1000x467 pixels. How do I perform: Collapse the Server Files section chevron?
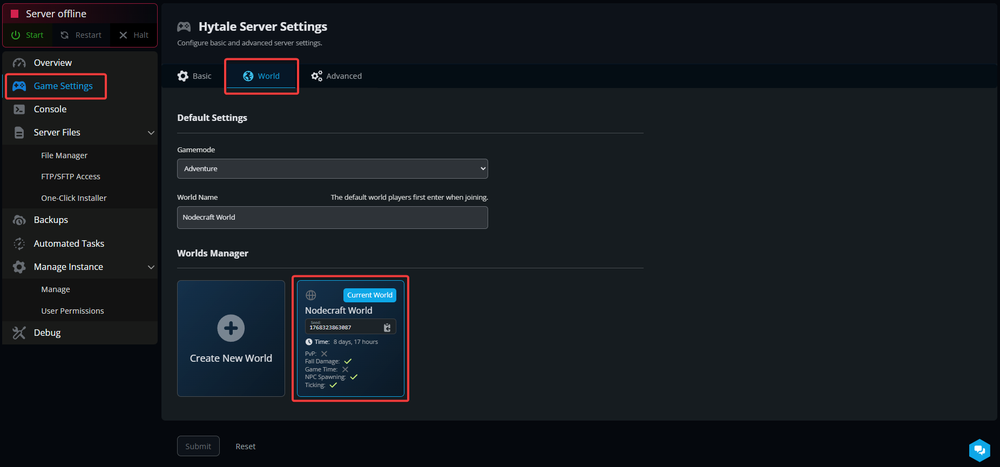(x=151, y=133)
